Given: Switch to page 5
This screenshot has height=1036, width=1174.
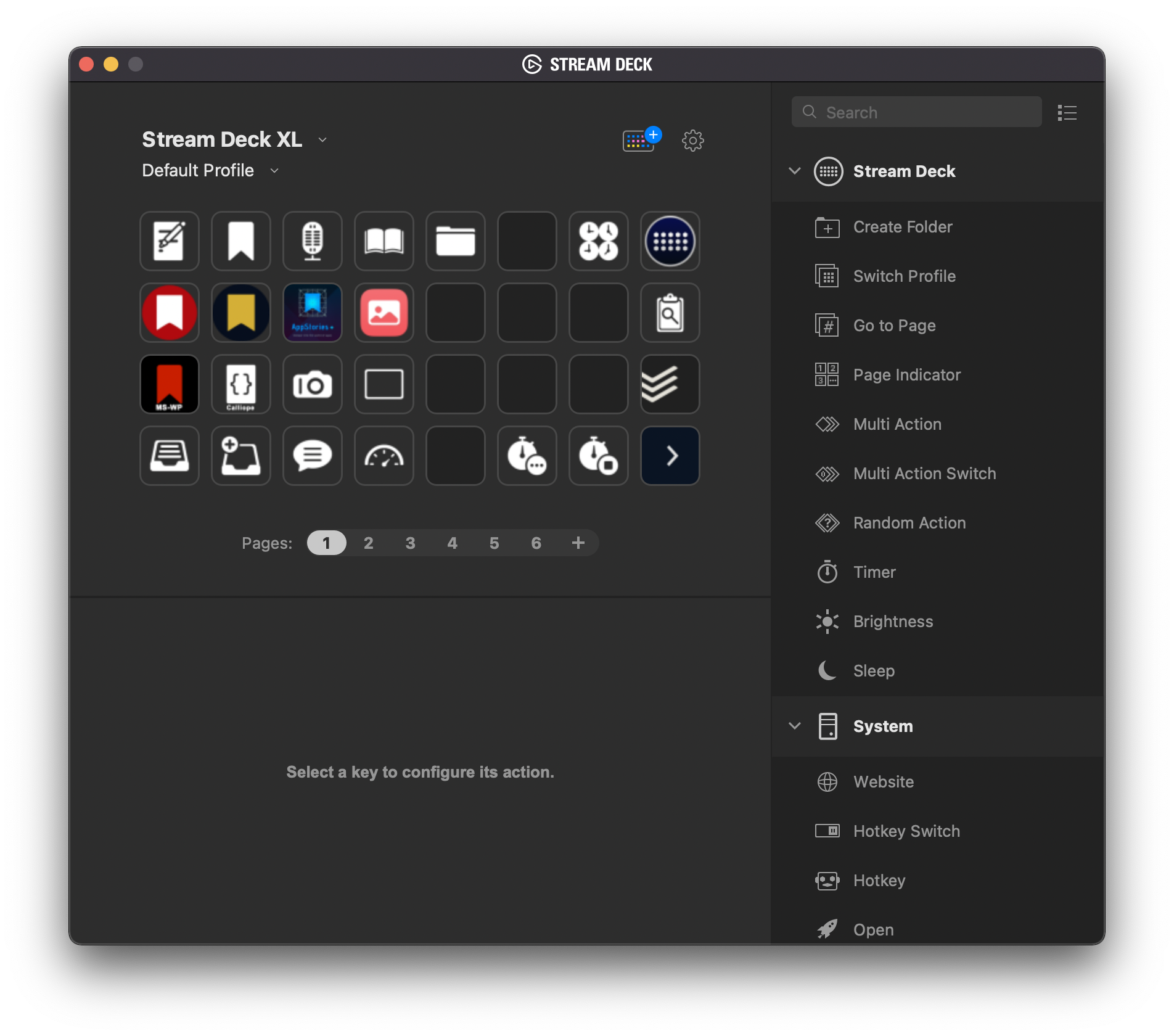Looking at the screenshot, I should coord(495,543).
